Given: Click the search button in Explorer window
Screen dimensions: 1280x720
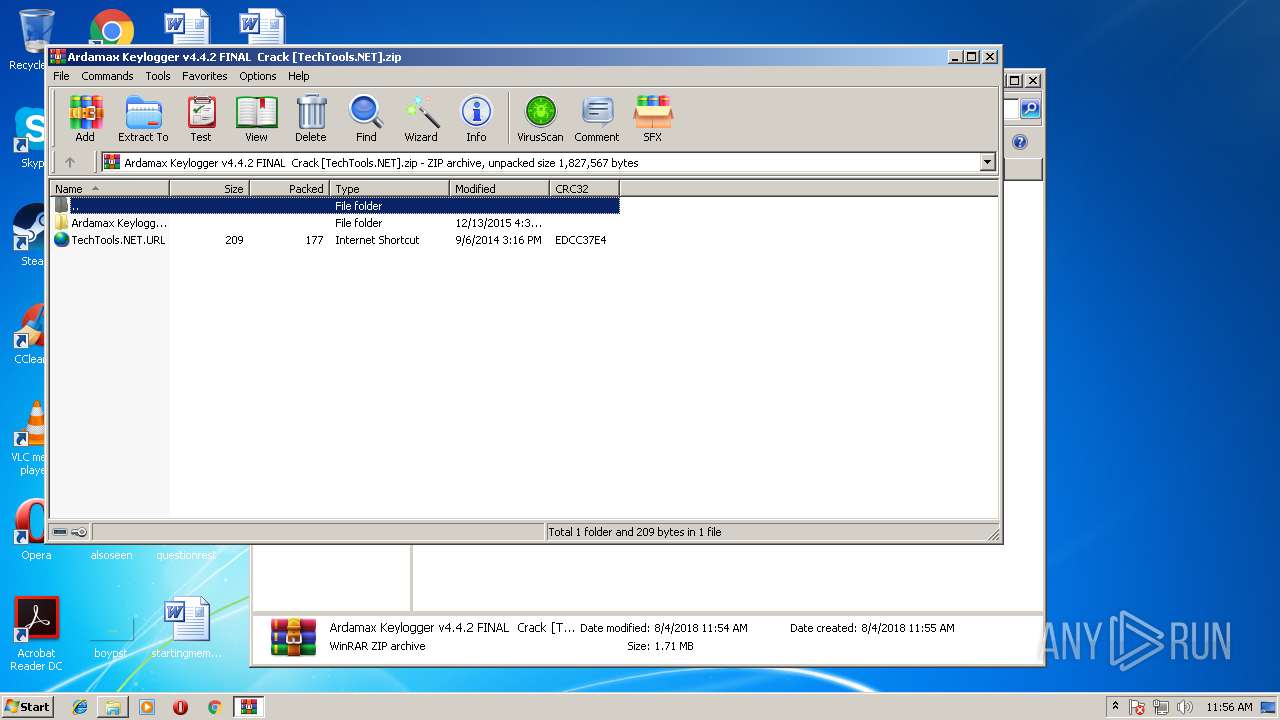Looking at the screenshot, I should (x=1029, y=109).
